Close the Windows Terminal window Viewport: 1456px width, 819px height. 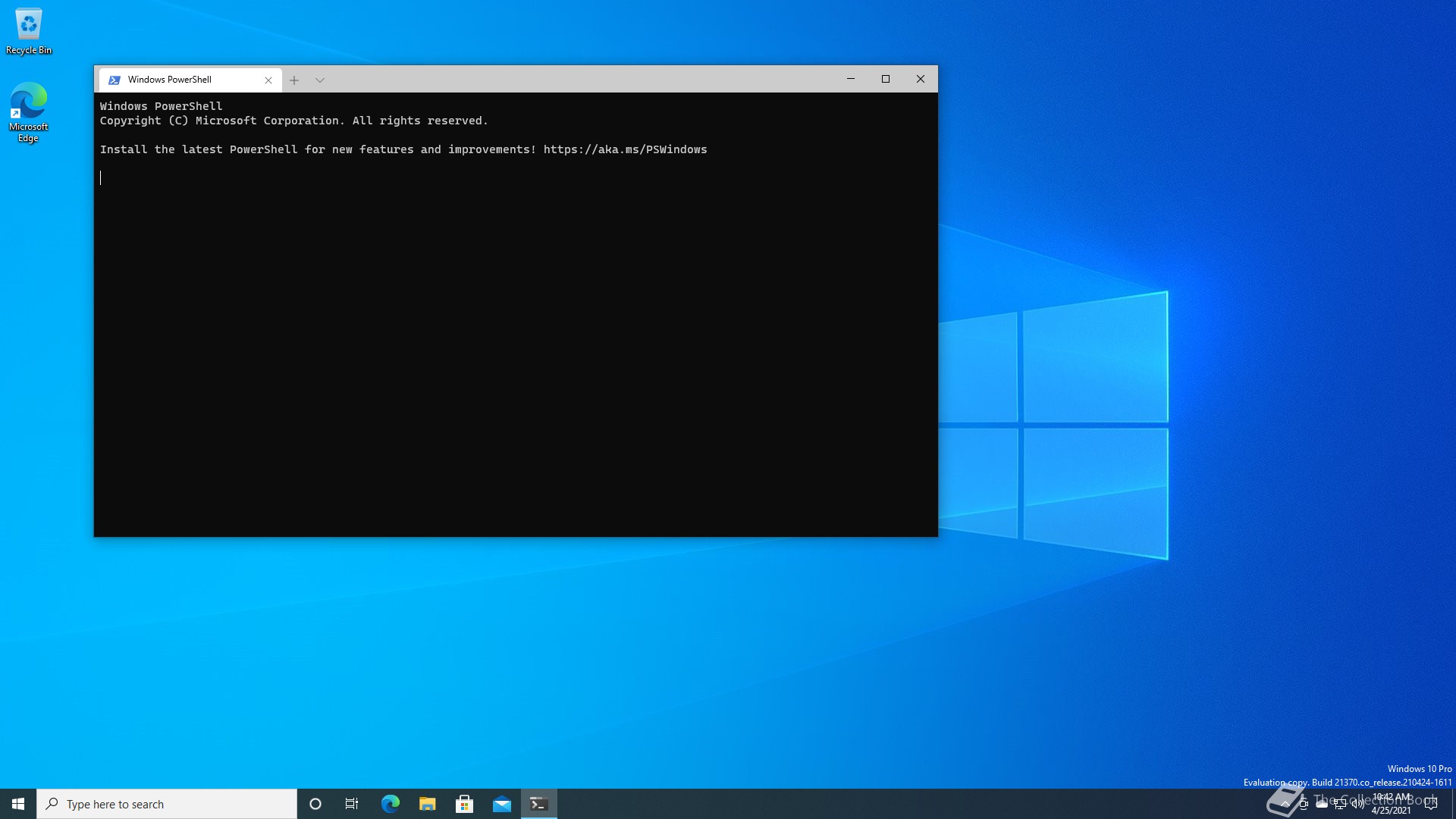click(921, 79)
